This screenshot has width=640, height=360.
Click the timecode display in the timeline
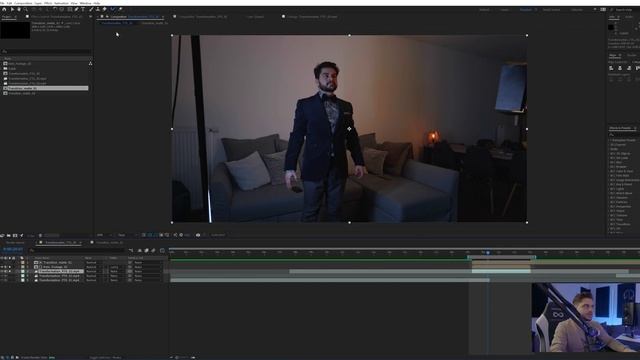pyautogui.click(x=13, y=250)
